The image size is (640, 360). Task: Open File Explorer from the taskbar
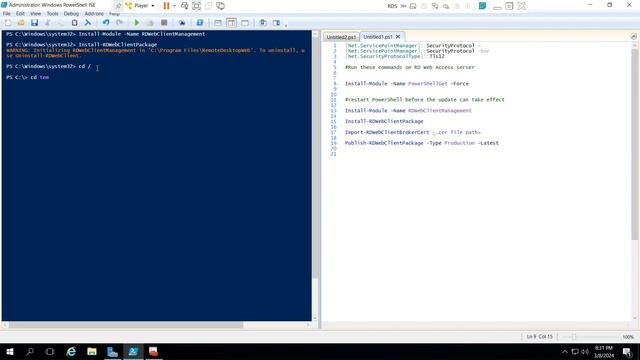coord(92,351)
